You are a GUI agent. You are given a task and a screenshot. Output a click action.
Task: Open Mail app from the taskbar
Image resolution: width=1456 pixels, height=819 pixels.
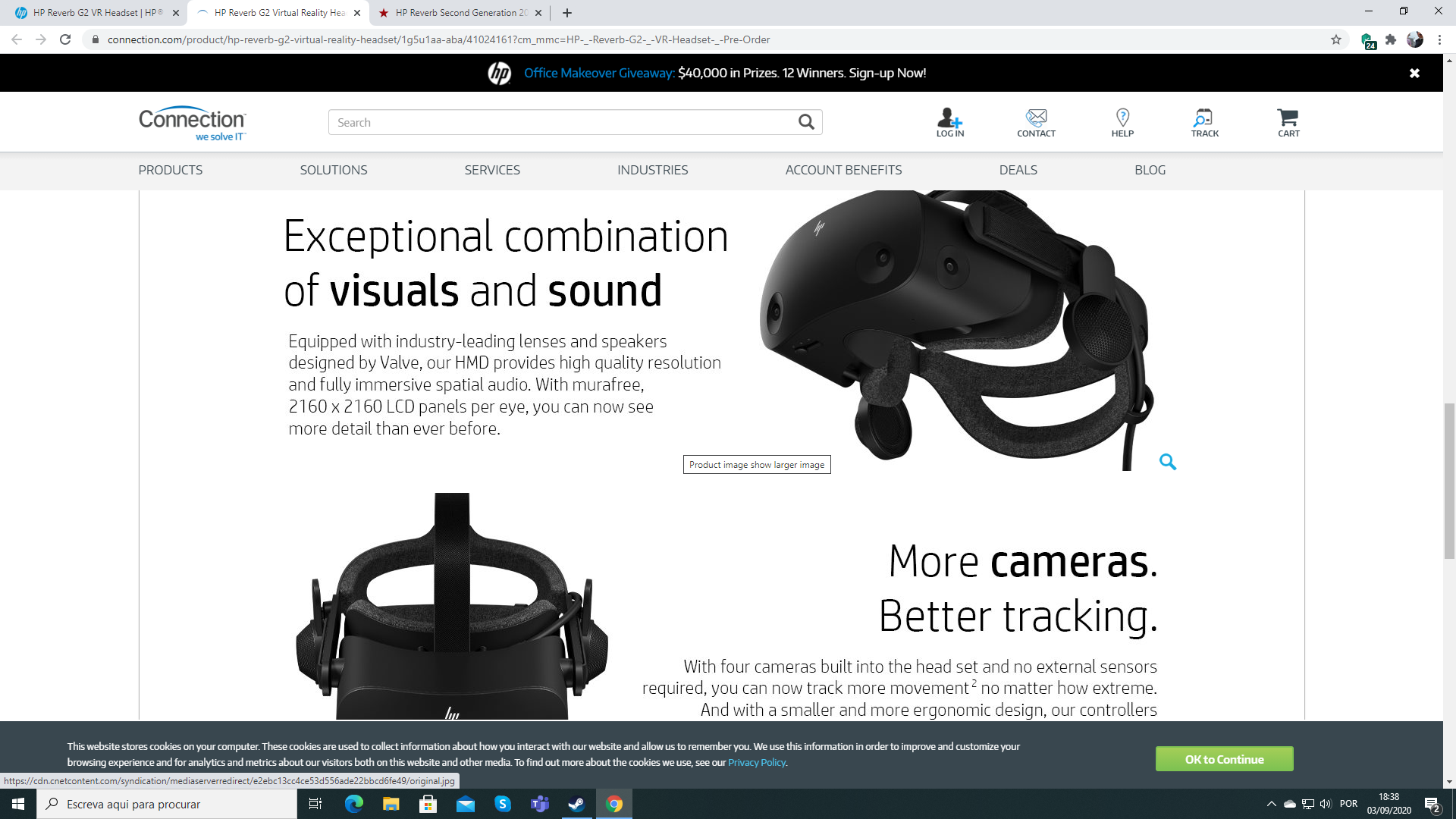pos(466,804)
